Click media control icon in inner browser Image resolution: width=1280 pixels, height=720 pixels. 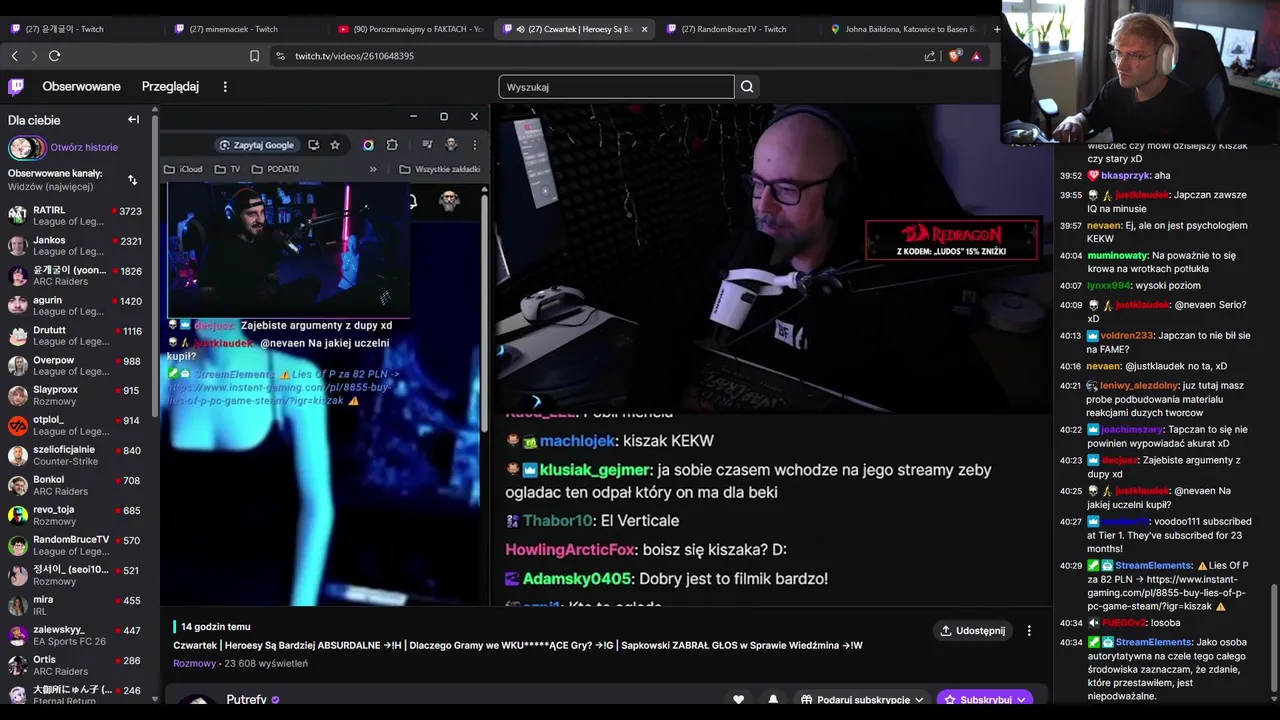(x=427, y=145)
